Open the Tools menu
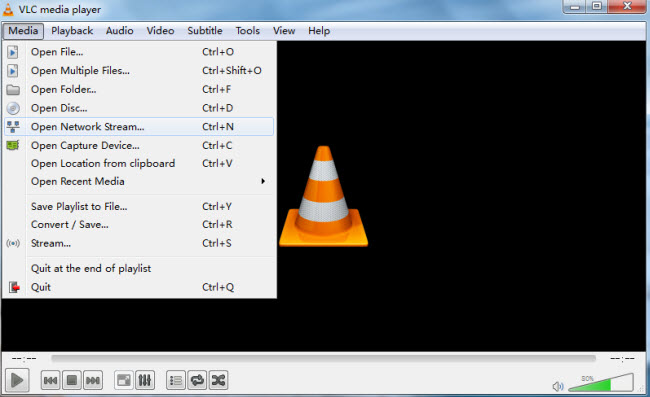Image resolution: width=650 pixels, height=397 pixels. 247,31
